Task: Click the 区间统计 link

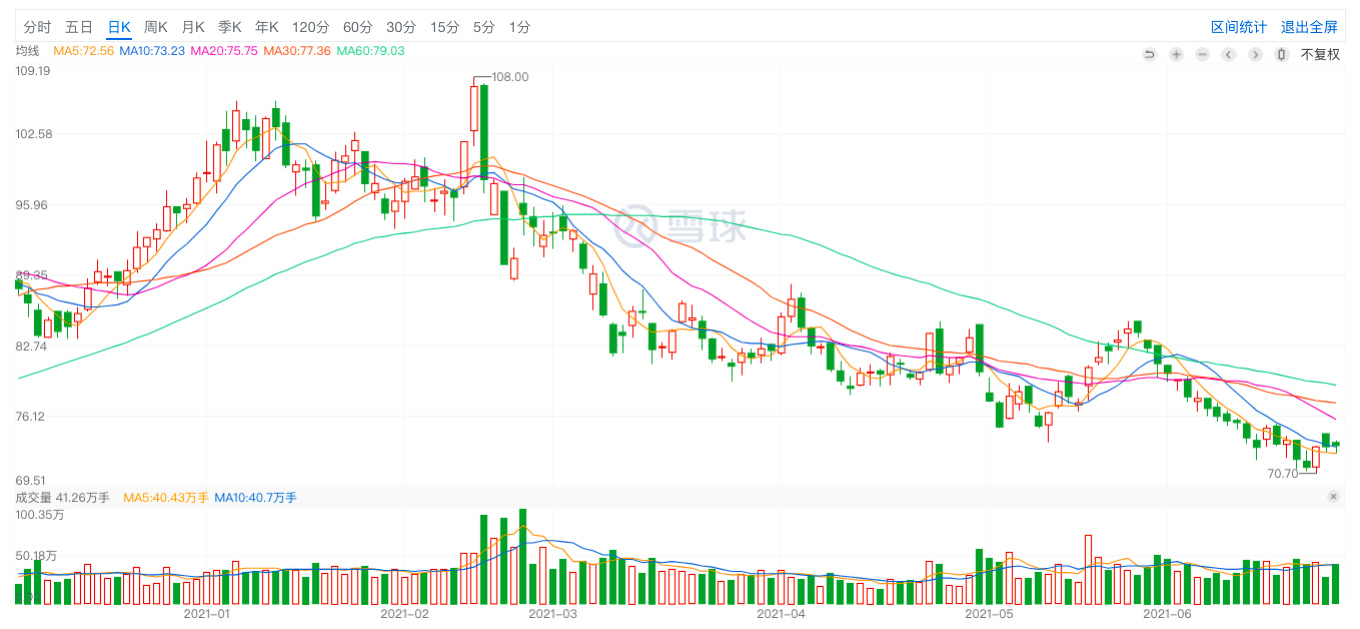Action: [x=1238, y=27]
